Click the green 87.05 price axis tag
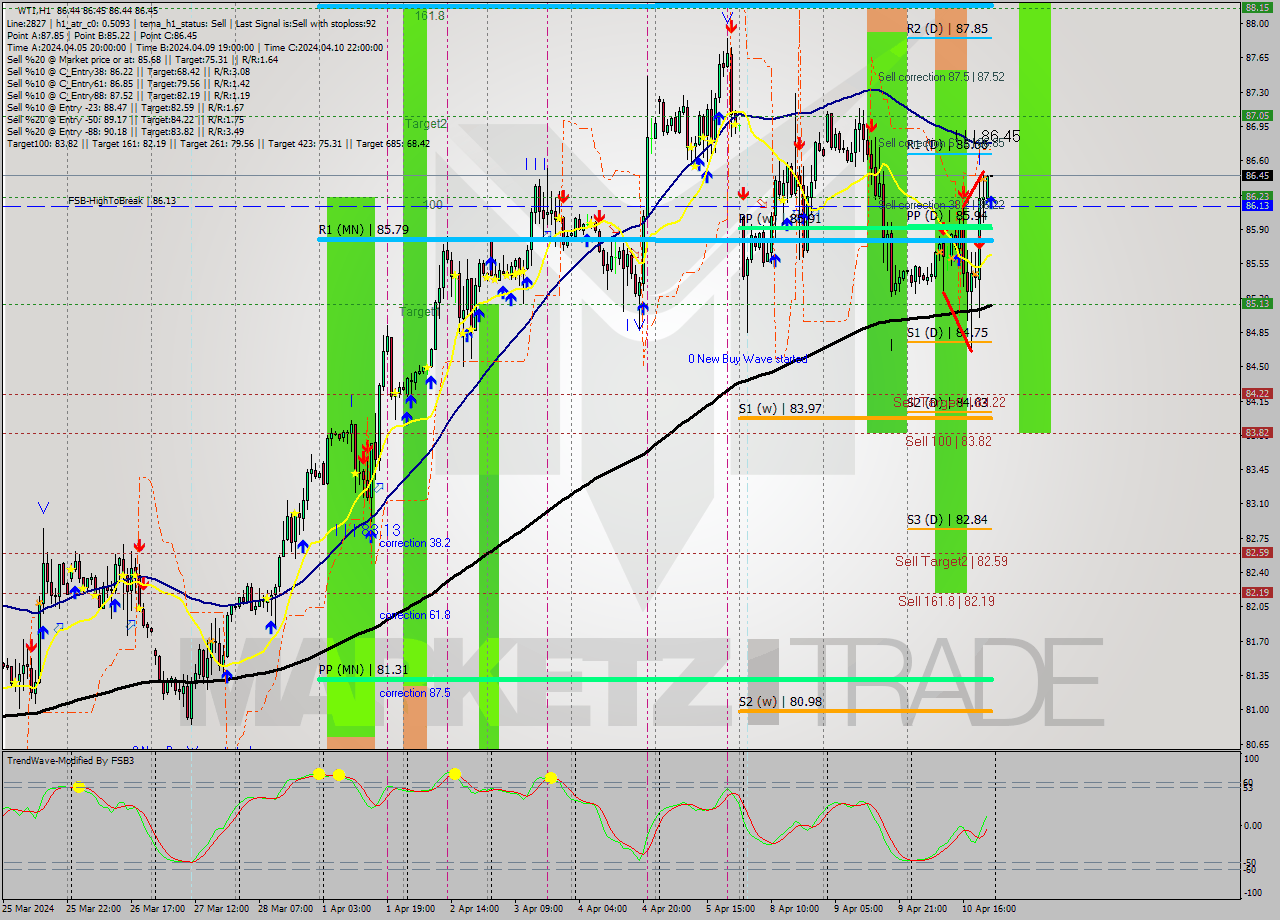This screenshot has width=1280, height=920. coord(1257,115)
